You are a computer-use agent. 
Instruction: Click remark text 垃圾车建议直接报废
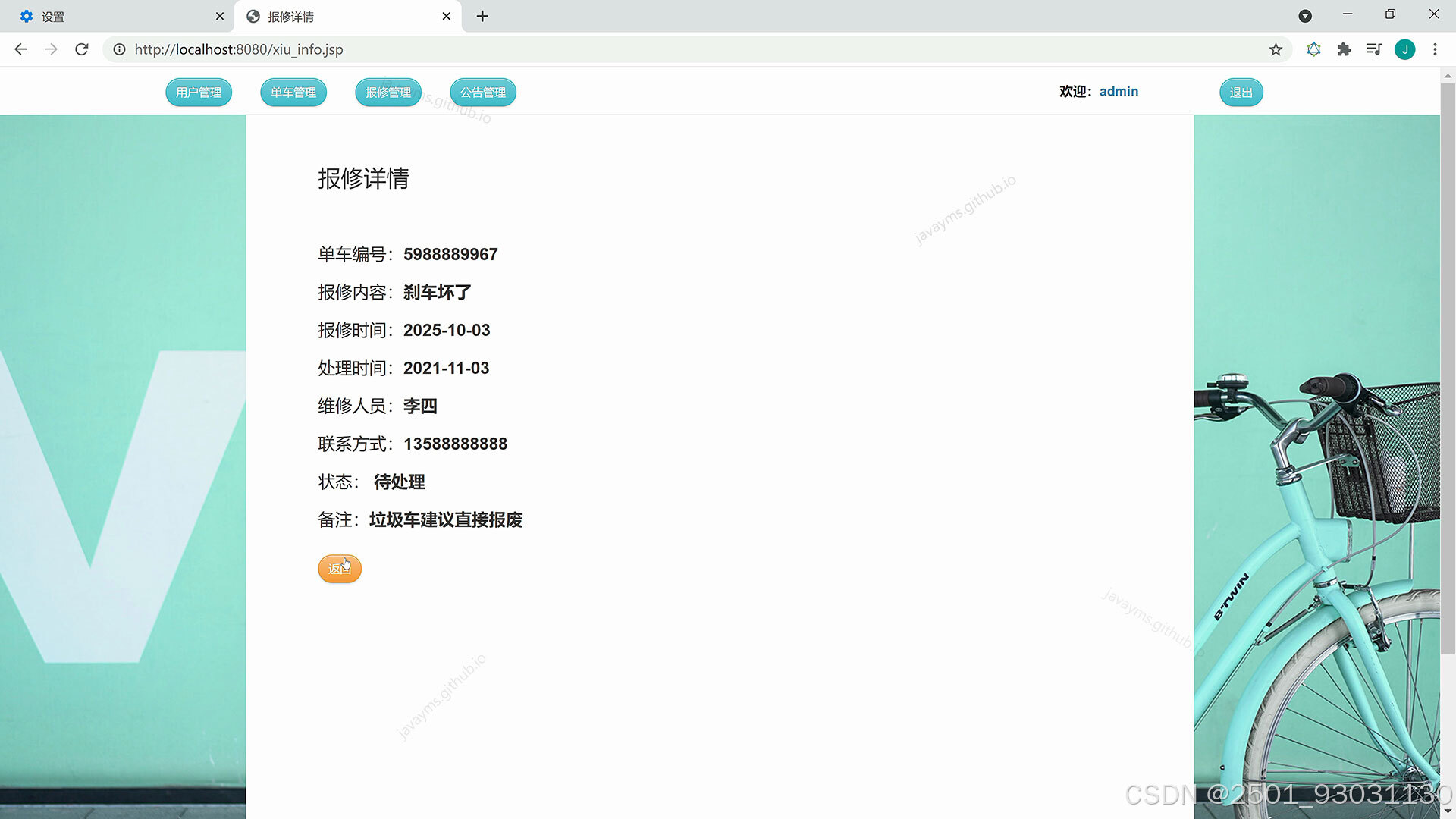click(446, 519)
